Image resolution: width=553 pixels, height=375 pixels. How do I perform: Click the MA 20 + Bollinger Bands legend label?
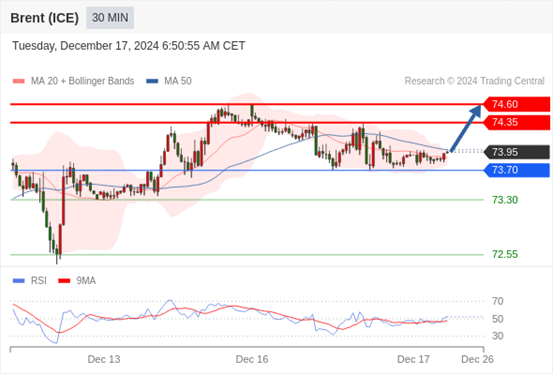[83, 81]
